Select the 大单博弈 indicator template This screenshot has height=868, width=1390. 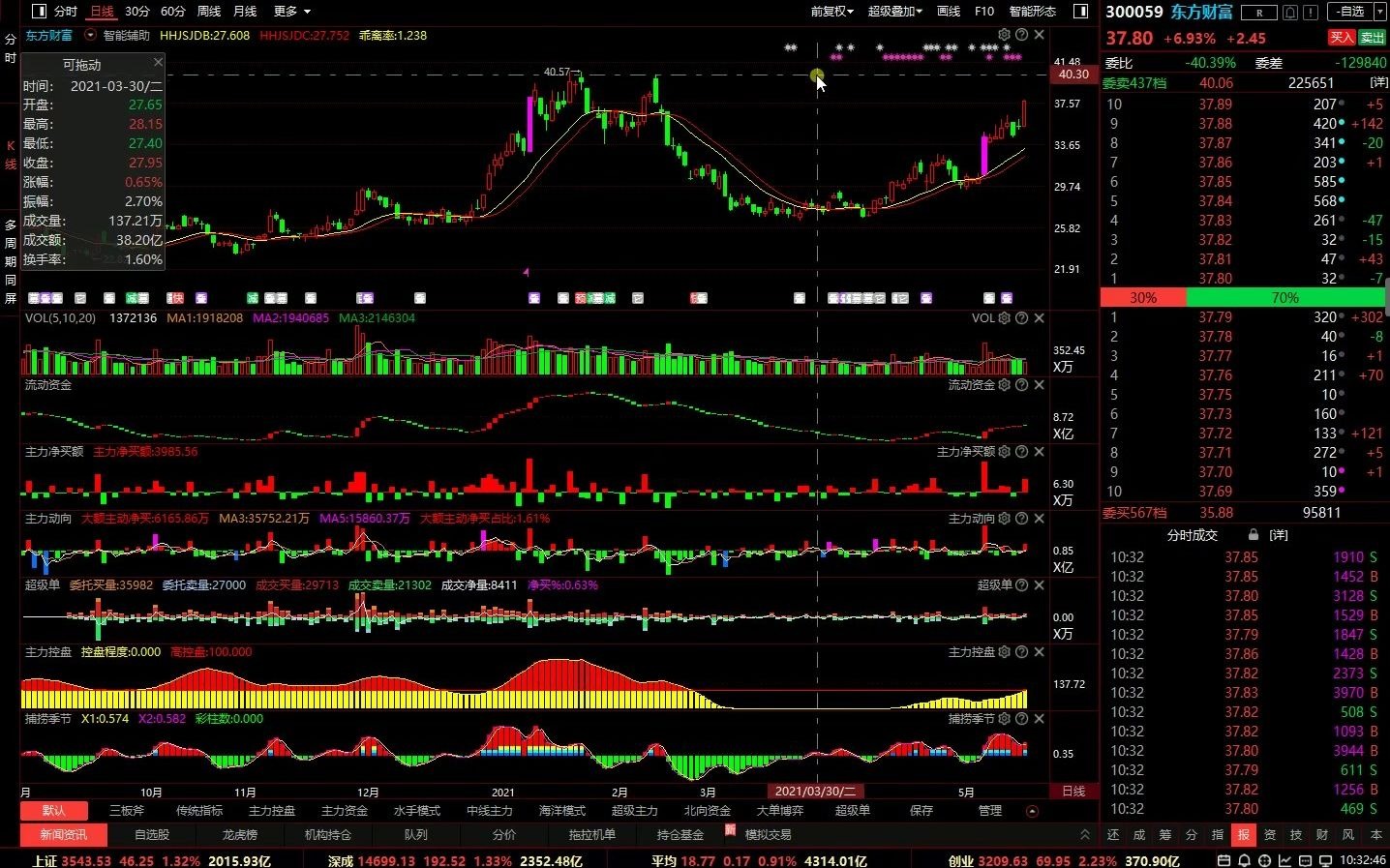click(x=780, y=811)
